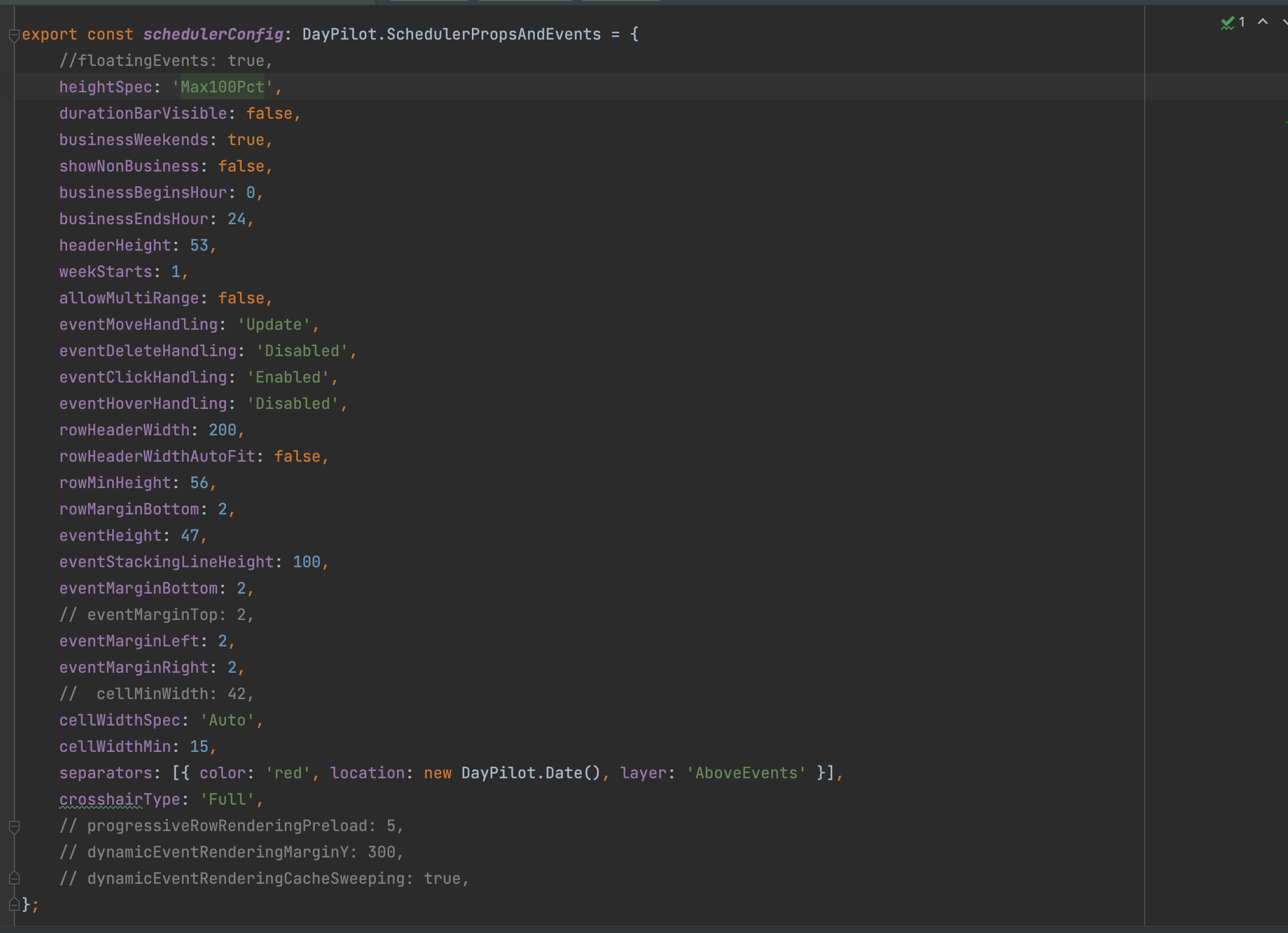Click the separators property name
The image size is (1288, 933).
coord(106,773)
